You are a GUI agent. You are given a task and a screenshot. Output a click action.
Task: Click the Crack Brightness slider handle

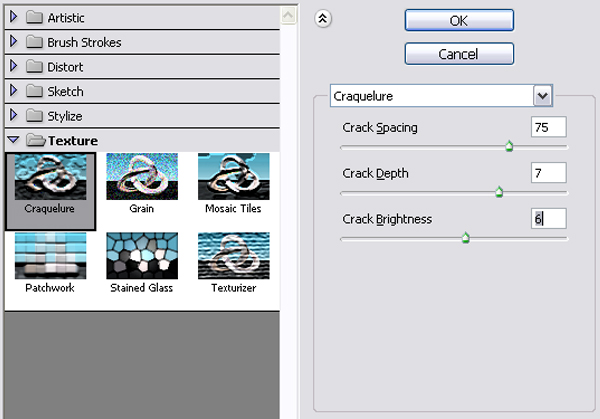click(x=465, y=238)
